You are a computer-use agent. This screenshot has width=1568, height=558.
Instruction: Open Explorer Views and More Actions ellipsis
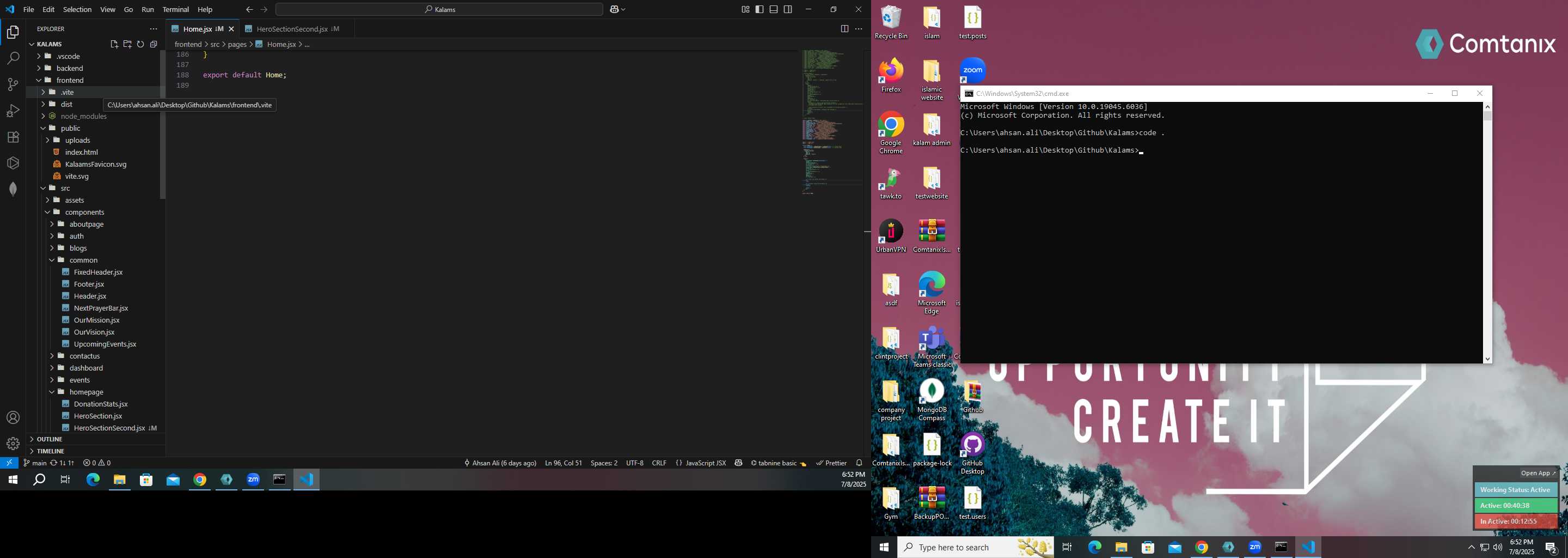click(154, 29)
